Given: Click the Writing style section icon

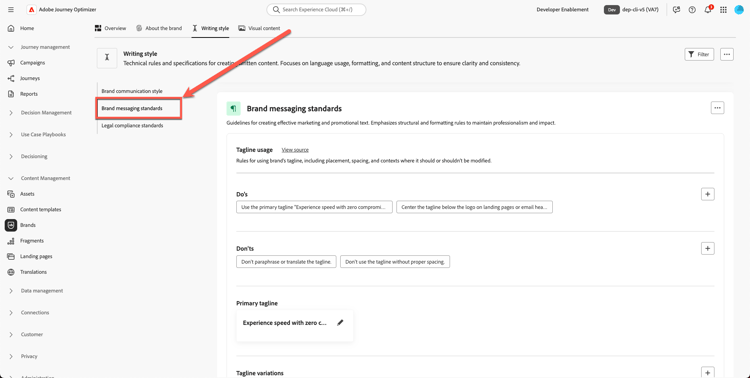Looking at the screenshot, I should click(107, 58).
